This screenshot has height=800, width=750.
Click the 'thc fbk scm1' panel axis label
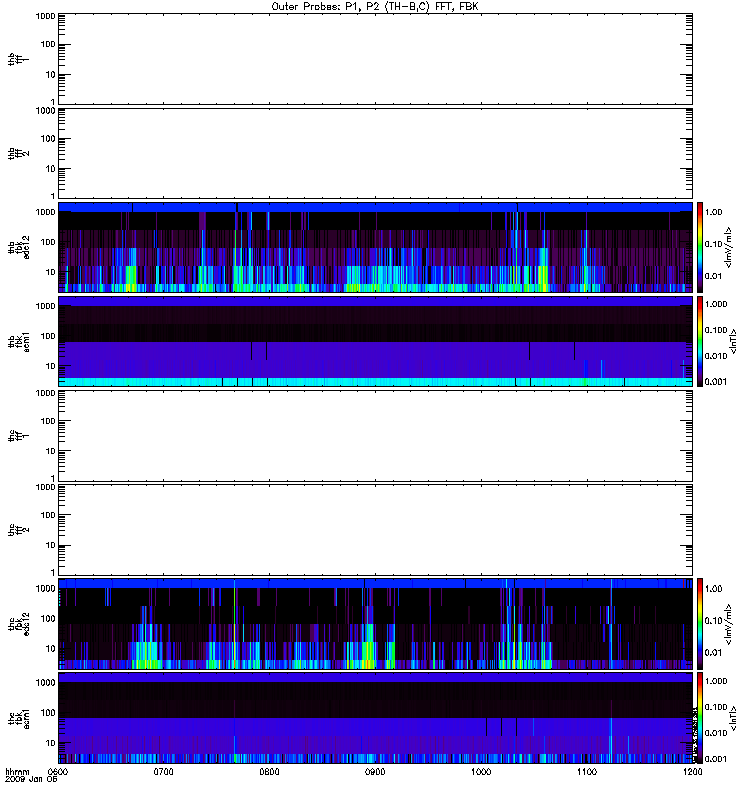(x=18, y=718)
